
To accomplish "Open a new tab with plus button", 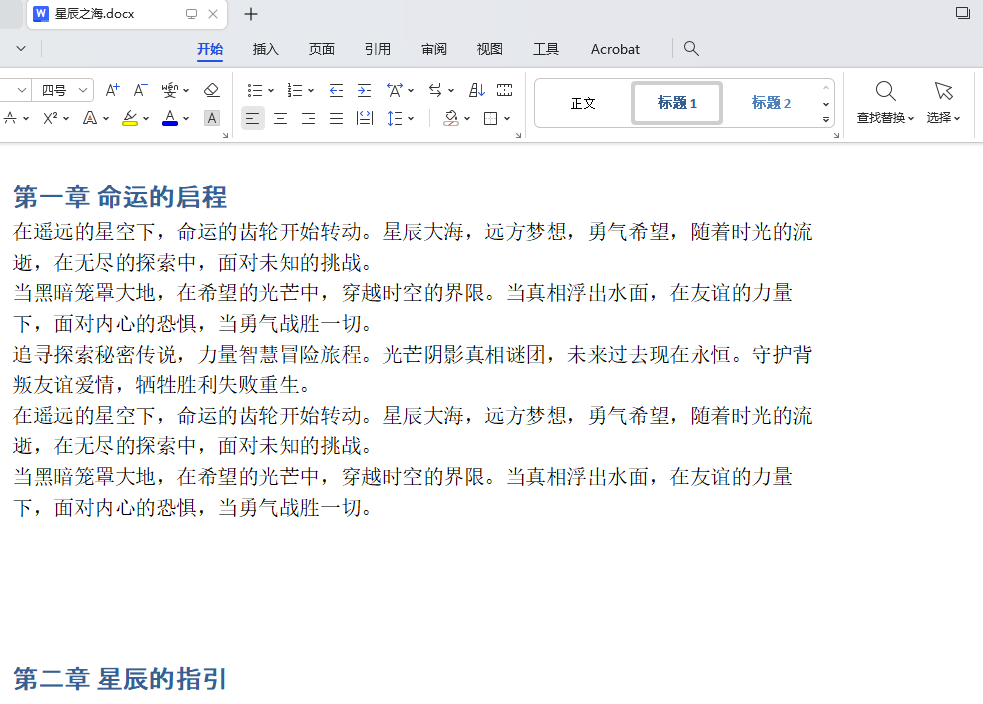I will (x=251, y=14).
